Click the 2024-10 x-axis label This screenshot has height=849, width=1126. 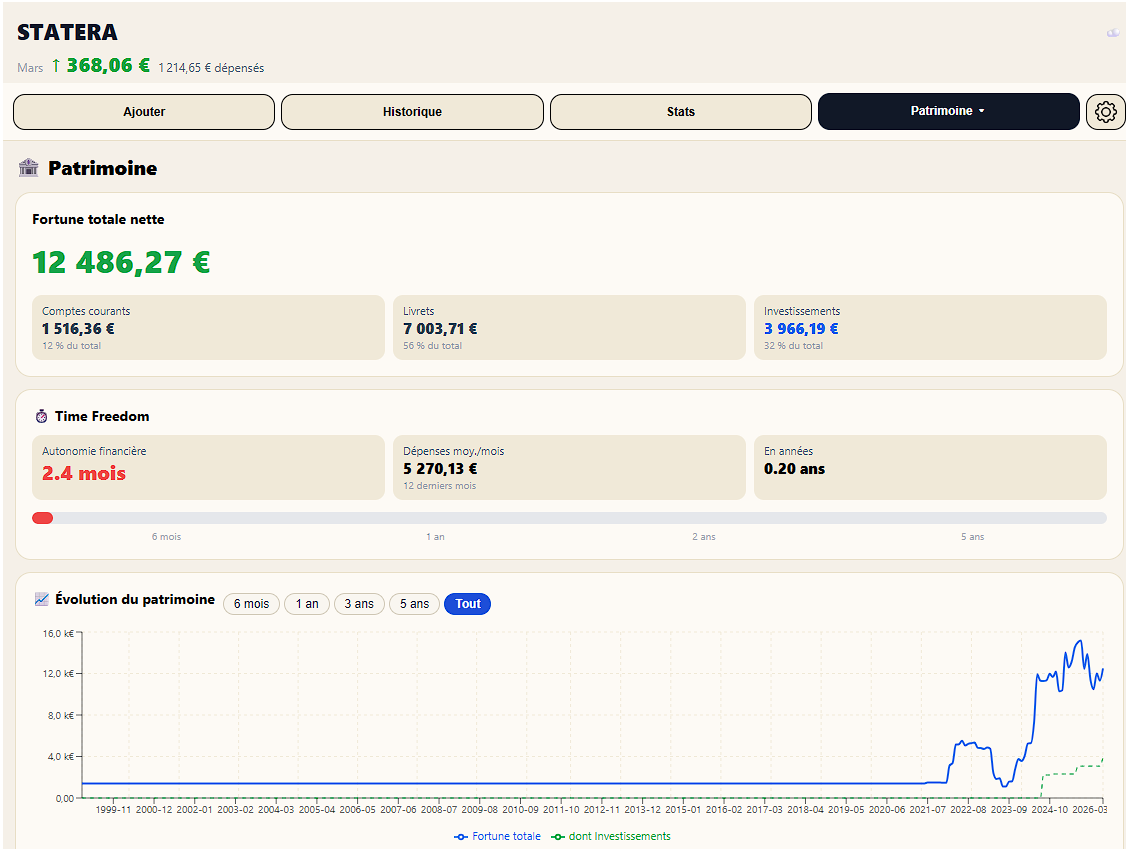click(1050, 809)
